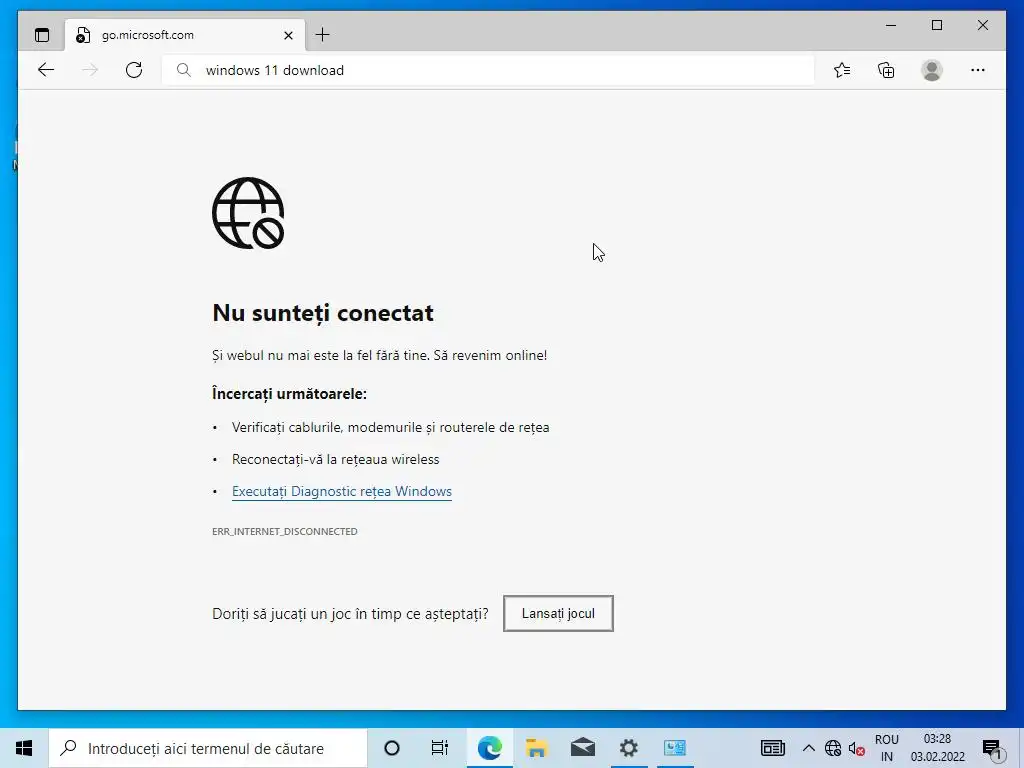Click Microsoft Edge taskbar icon
The height and width of the screenshot is (768, 1024).
click(x=490, y=748)
